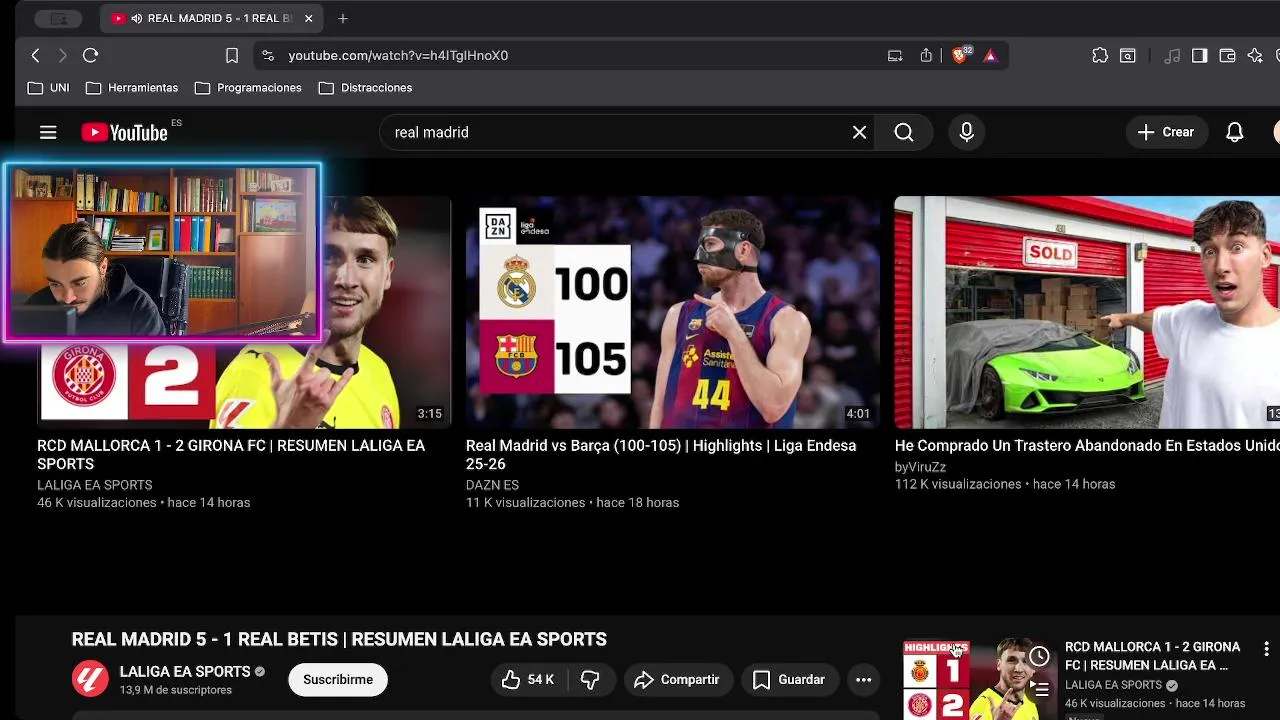Open a new browser tab
Screen dimensions: 1280x720
(x=343, y=18)
